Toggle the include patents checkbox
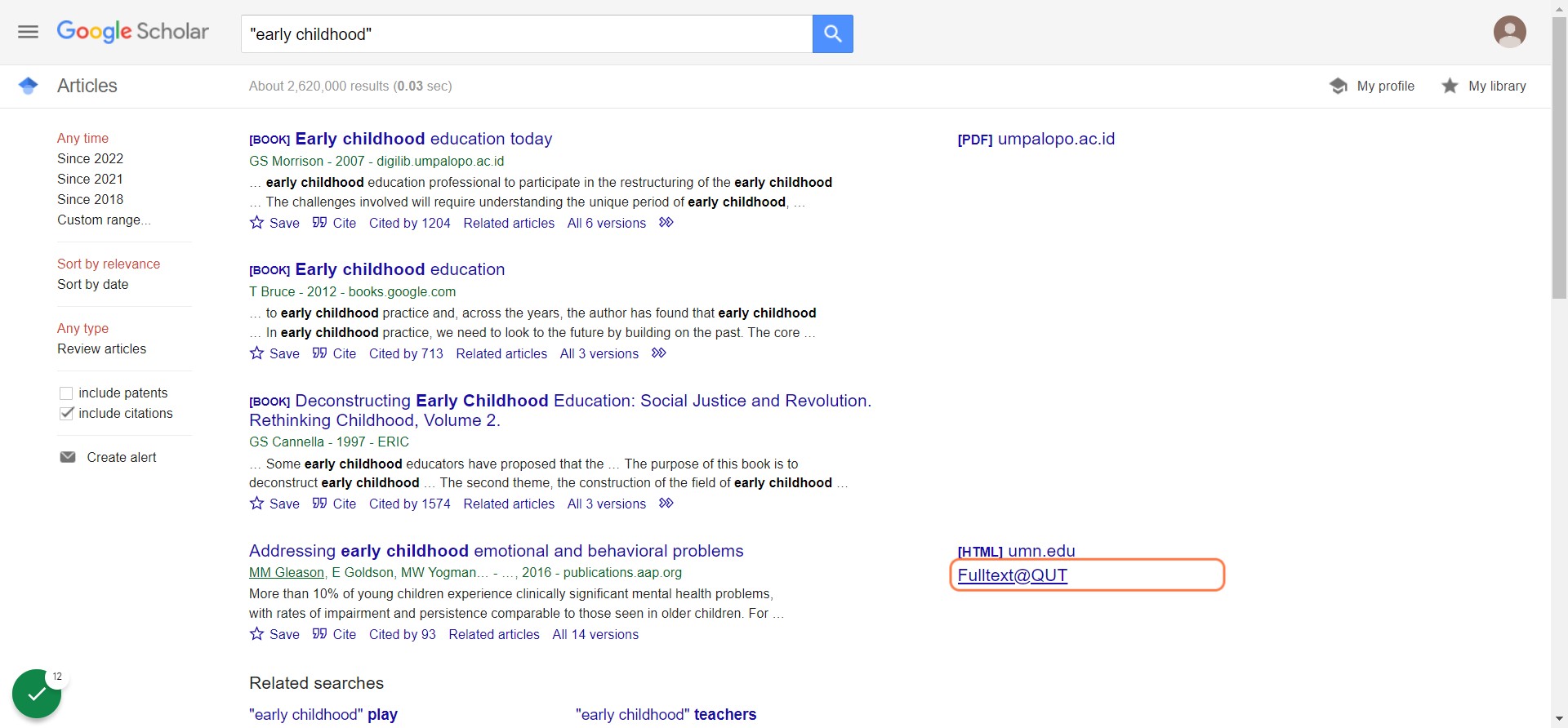Viewport: 1568px width, 728px height. tap(66, 393)
